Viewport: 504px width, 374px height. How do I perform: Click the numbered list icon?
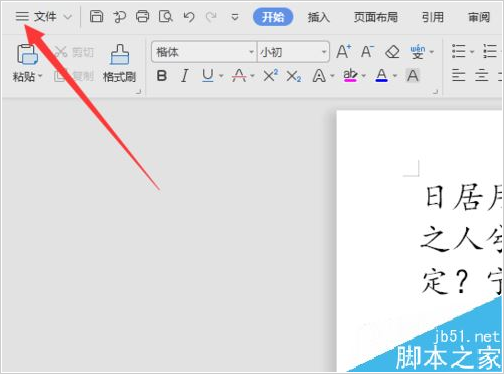pyautogui.click(x=490, y=52)
